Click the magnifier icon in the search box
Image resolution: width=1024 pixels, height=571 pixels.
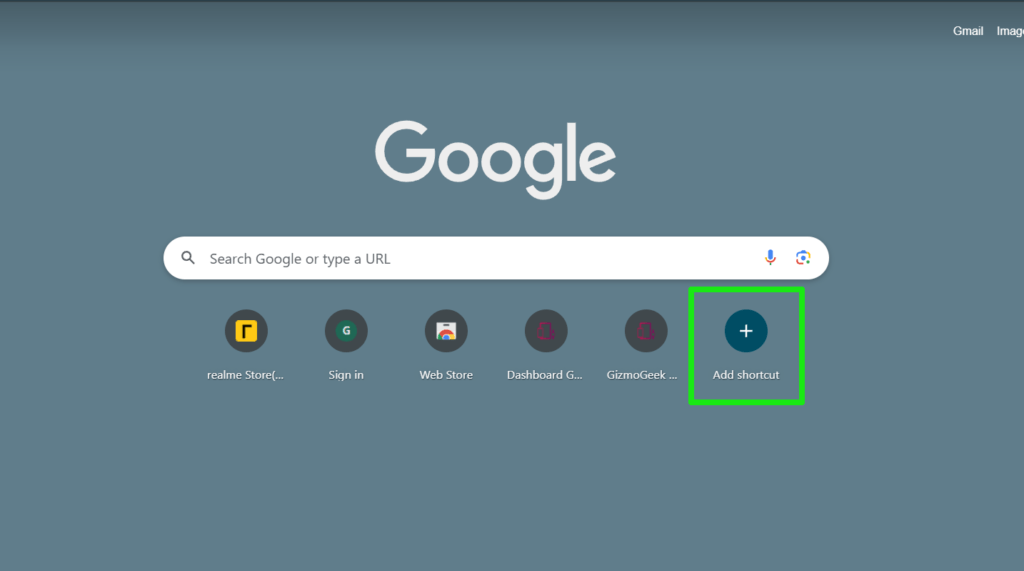pos(188,258)
